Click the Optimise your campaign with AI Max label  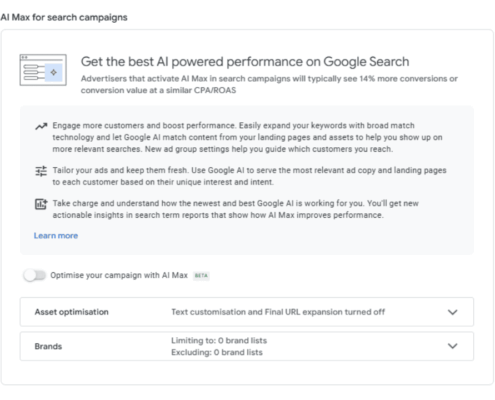(x=119, y=275)
